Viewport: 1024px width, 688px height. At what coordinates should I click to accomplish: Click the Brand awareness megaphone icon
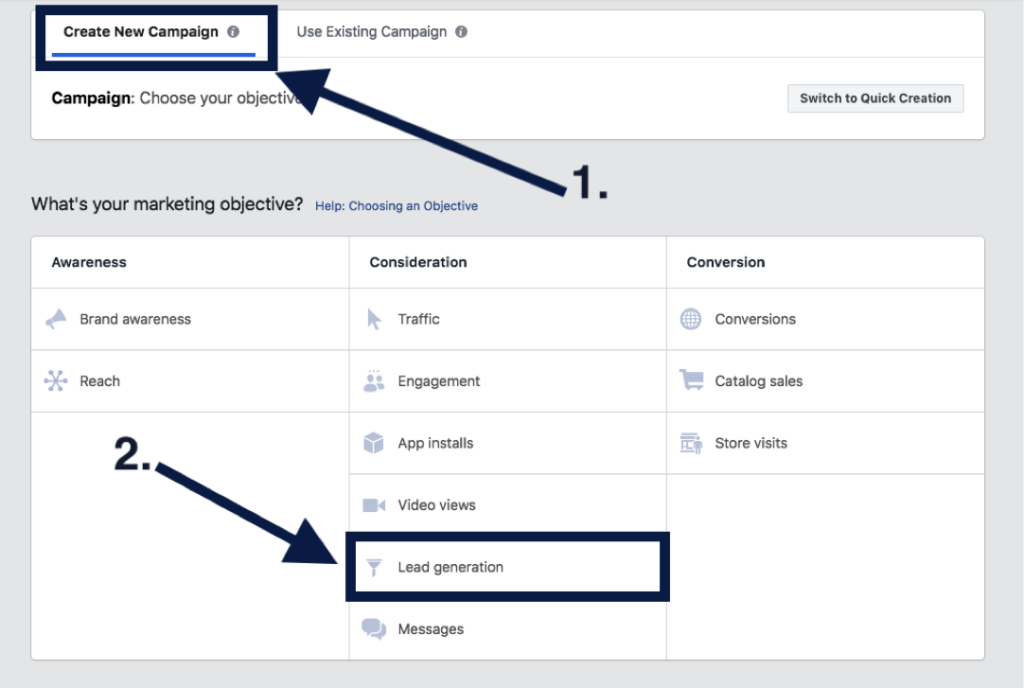56,320
